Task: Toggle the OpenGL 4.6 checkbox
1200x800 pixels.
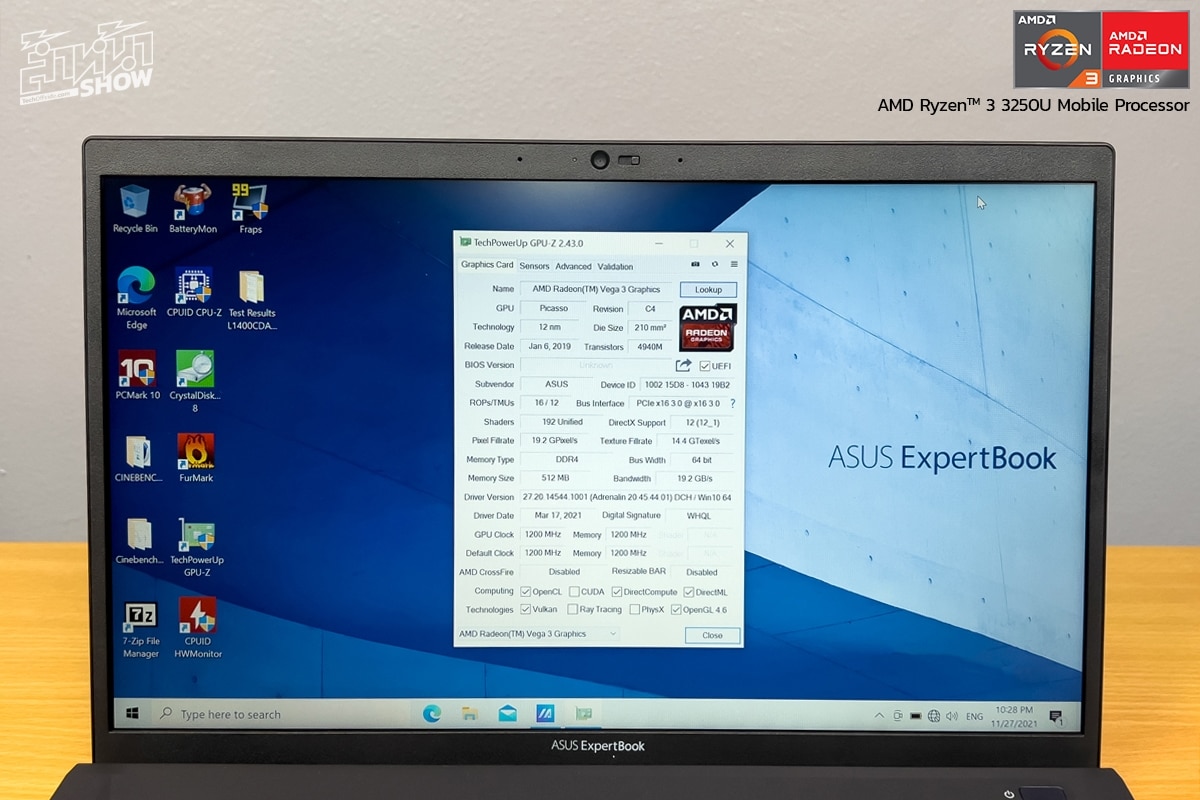Action: tap(676, 610)
